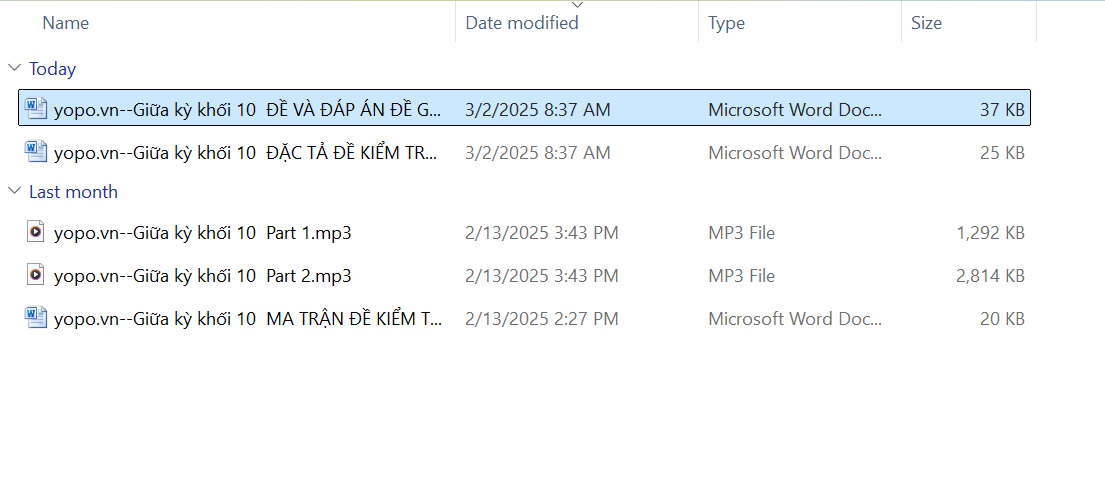
Task: Sort by the Date modified column header
Action: [x=522, y=23]
